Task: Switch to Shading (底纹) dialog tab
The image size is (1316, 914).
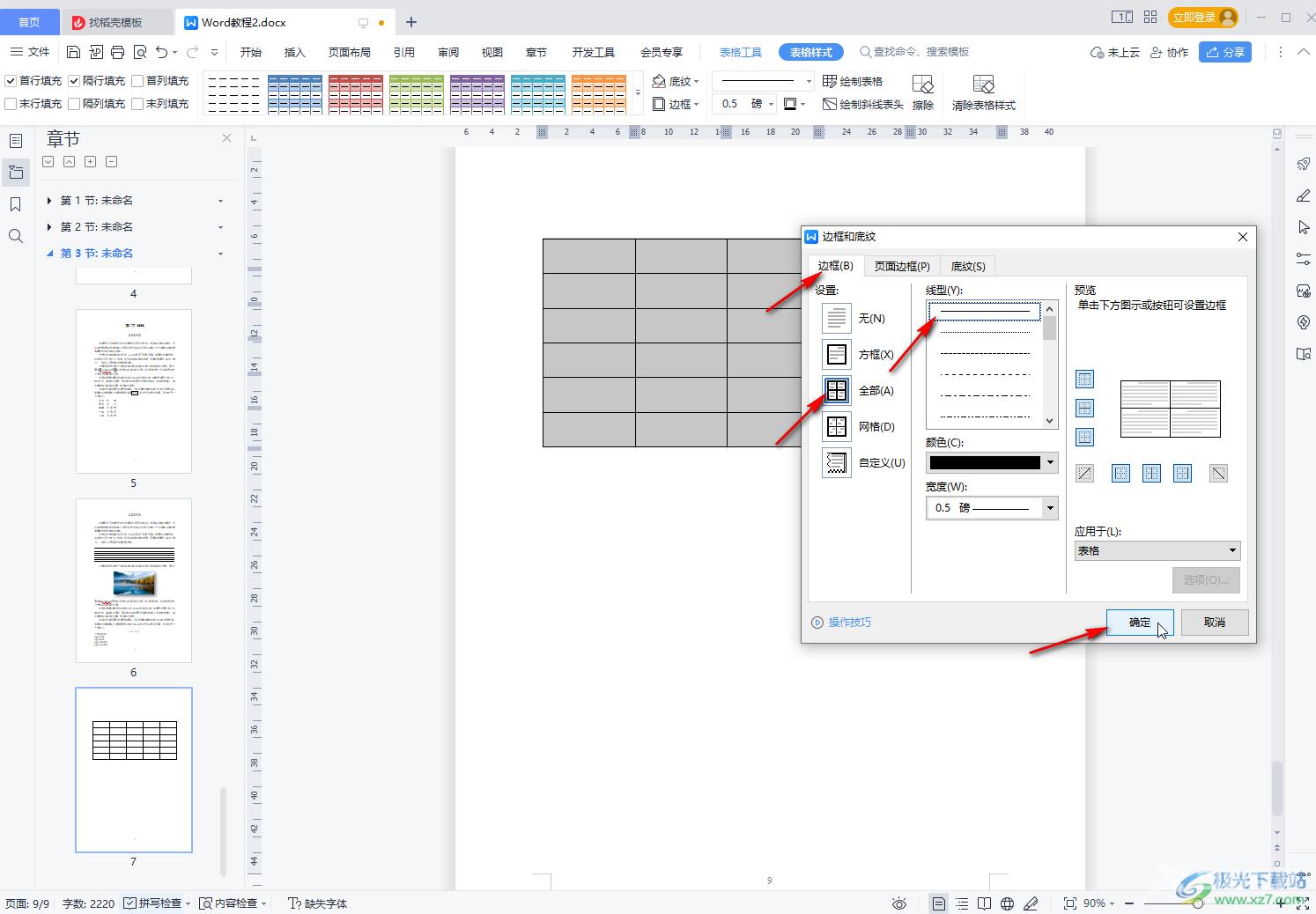Action: pos(968,266)
